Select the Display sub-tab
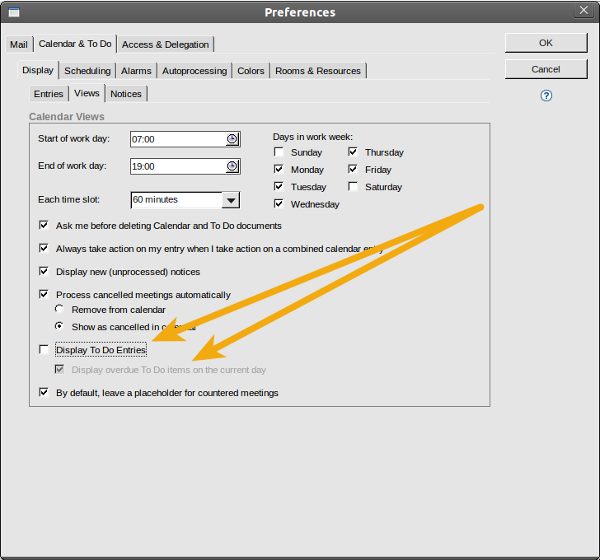 click(38, 70)
